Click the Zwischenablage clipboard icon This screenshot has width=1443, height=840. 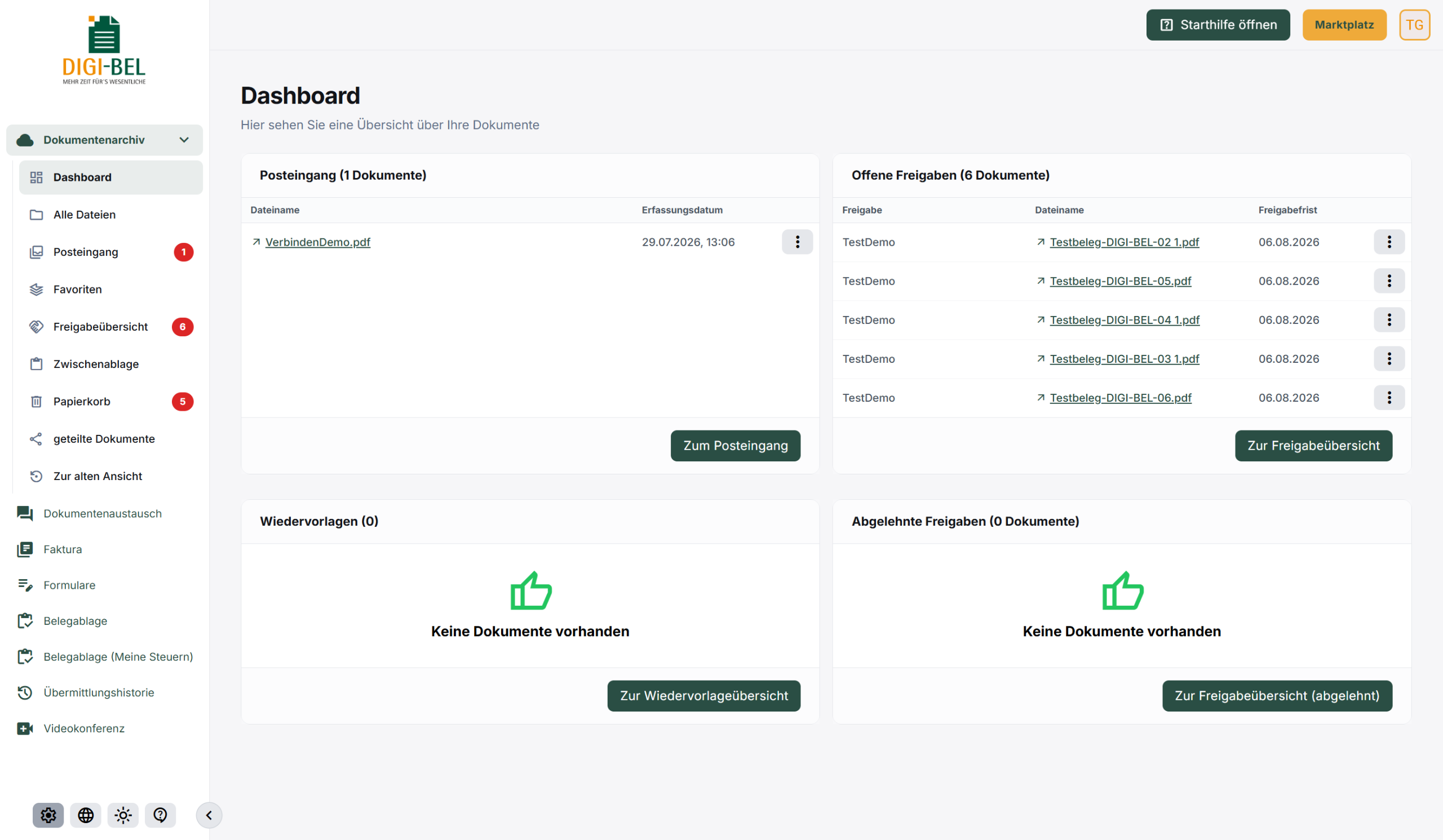coord(36,364)
